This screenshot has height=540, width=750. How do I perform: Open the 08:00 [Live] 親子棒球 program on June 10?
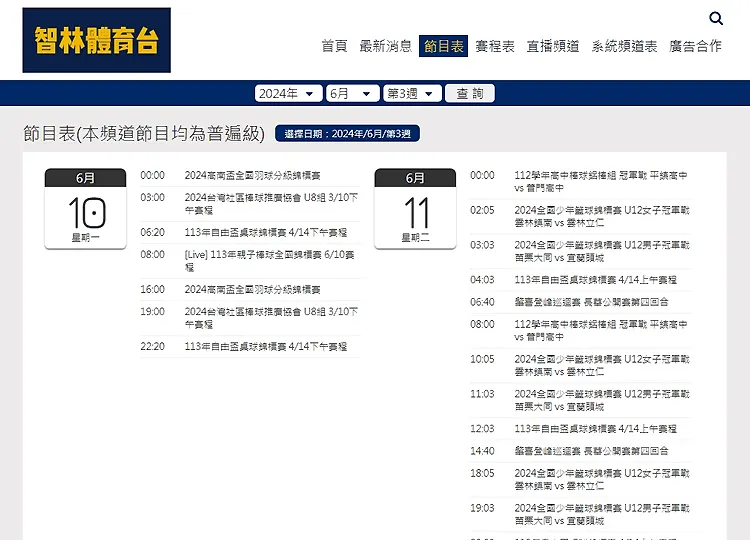pyautogui.click(x=270, y=260)
